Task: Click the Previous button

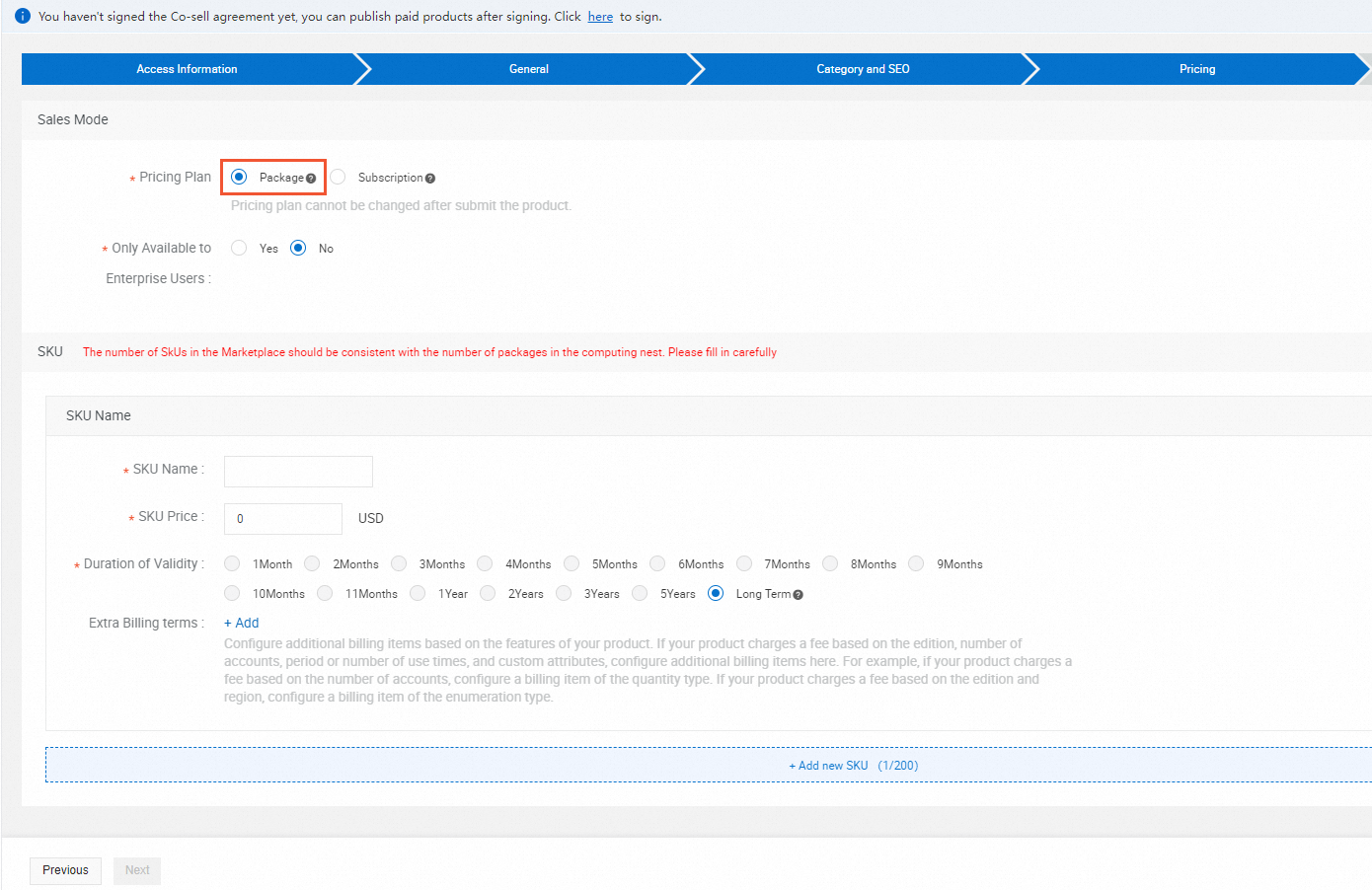Action: tap(65, 870)
